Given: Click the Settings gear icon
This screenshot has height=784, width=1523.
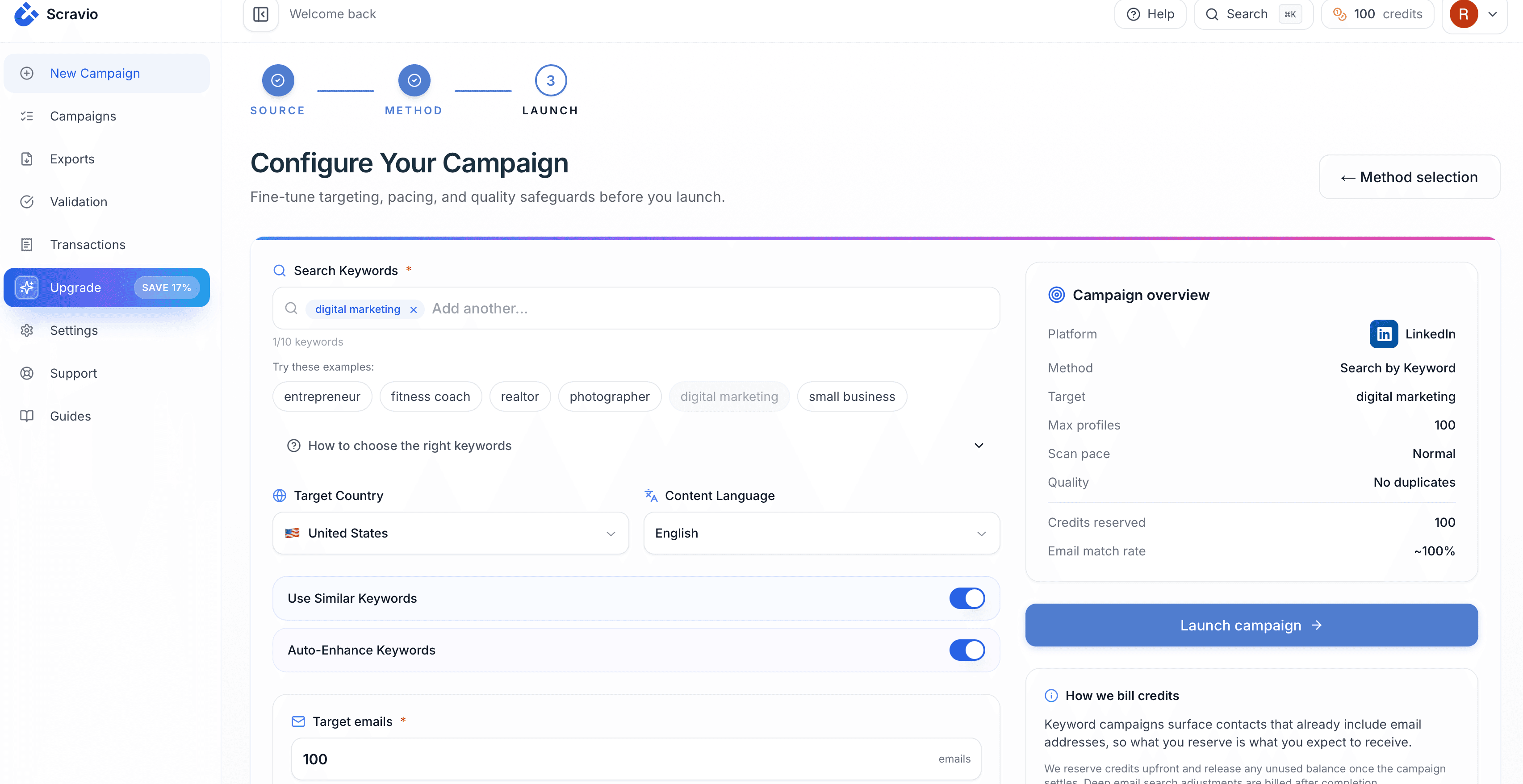Looking at the screenshot, I should (27, 330).
